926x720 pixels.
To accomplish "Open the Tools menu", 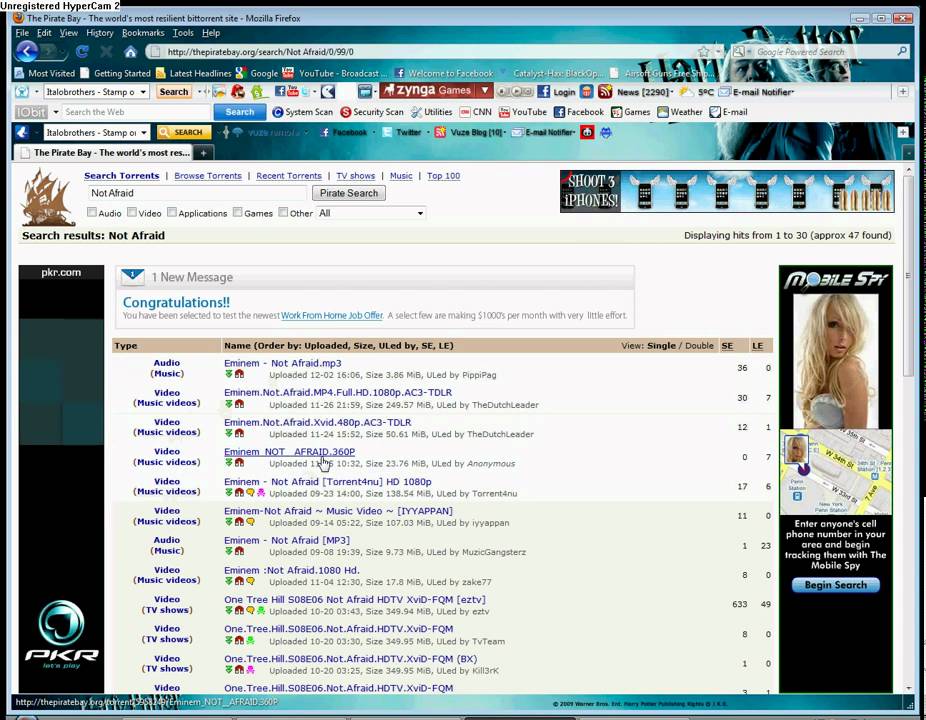I will pyautogui.click(x=183, y=33).
